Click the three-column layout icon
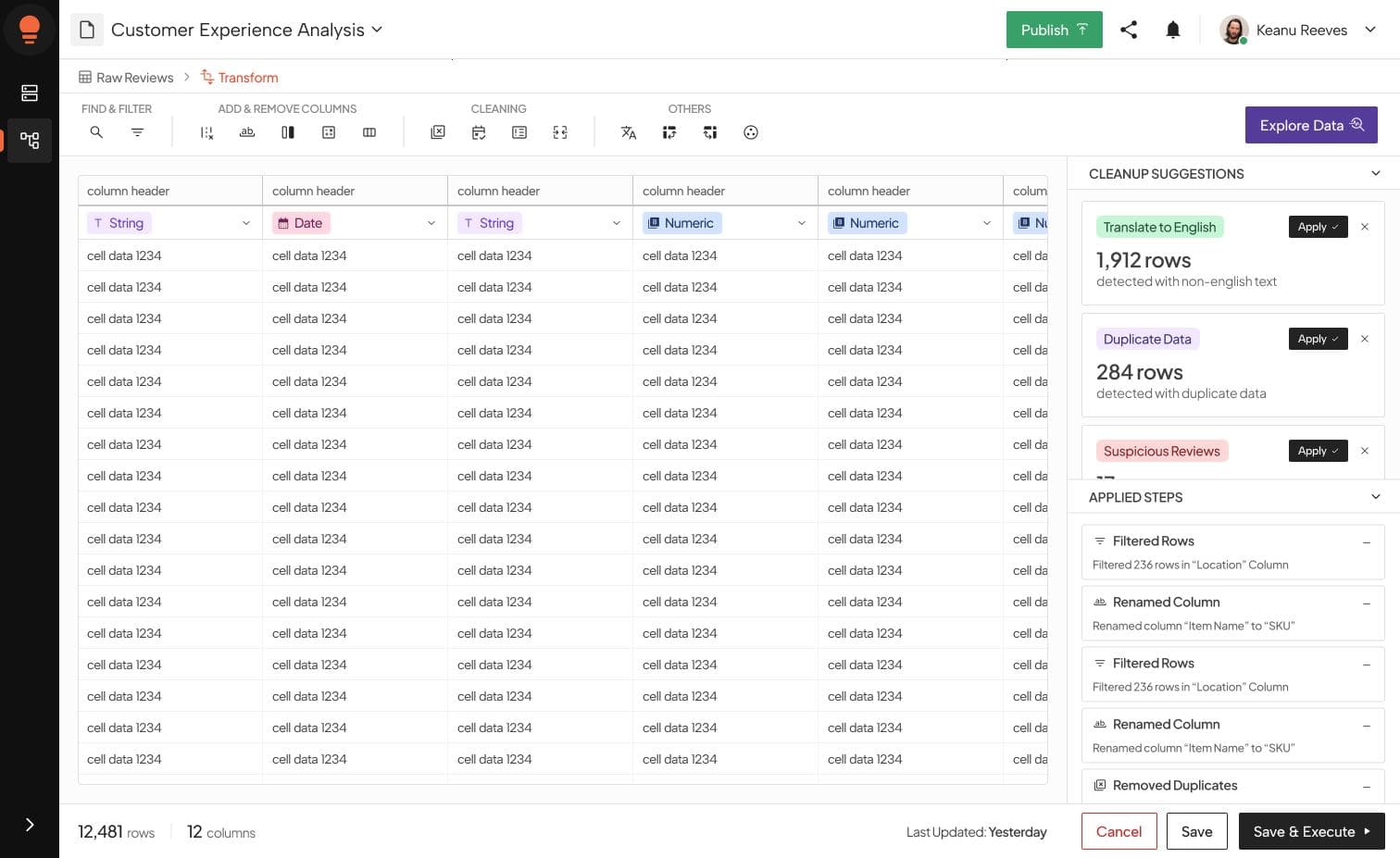Screen dimensions: 1400x858 [x=369, y=132]
